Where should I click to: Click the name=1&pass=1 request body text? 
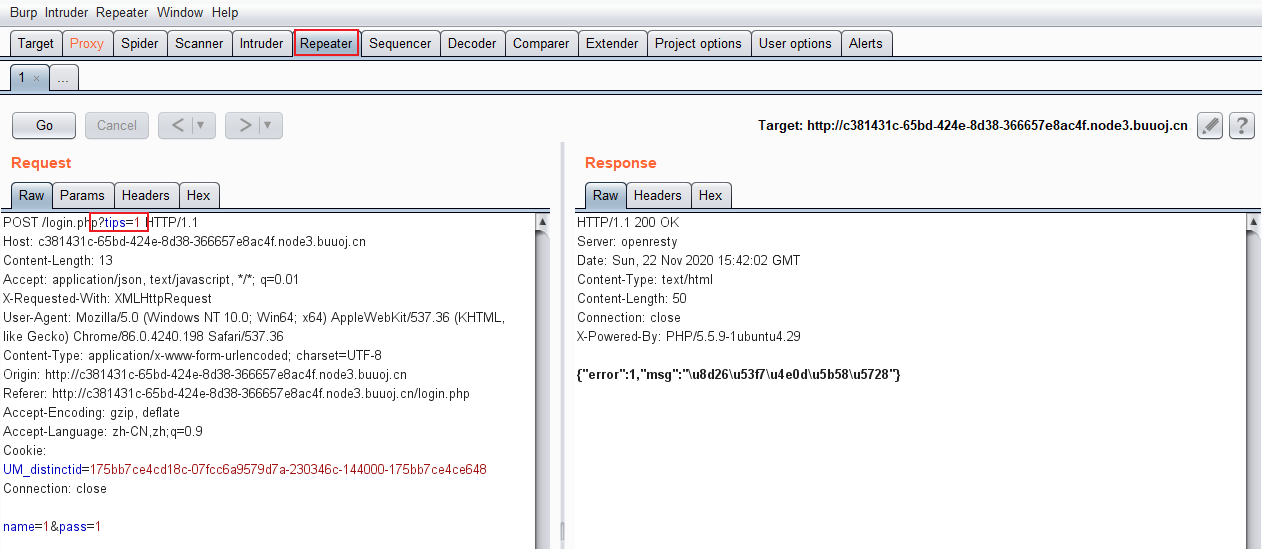[x=52, y=527]
